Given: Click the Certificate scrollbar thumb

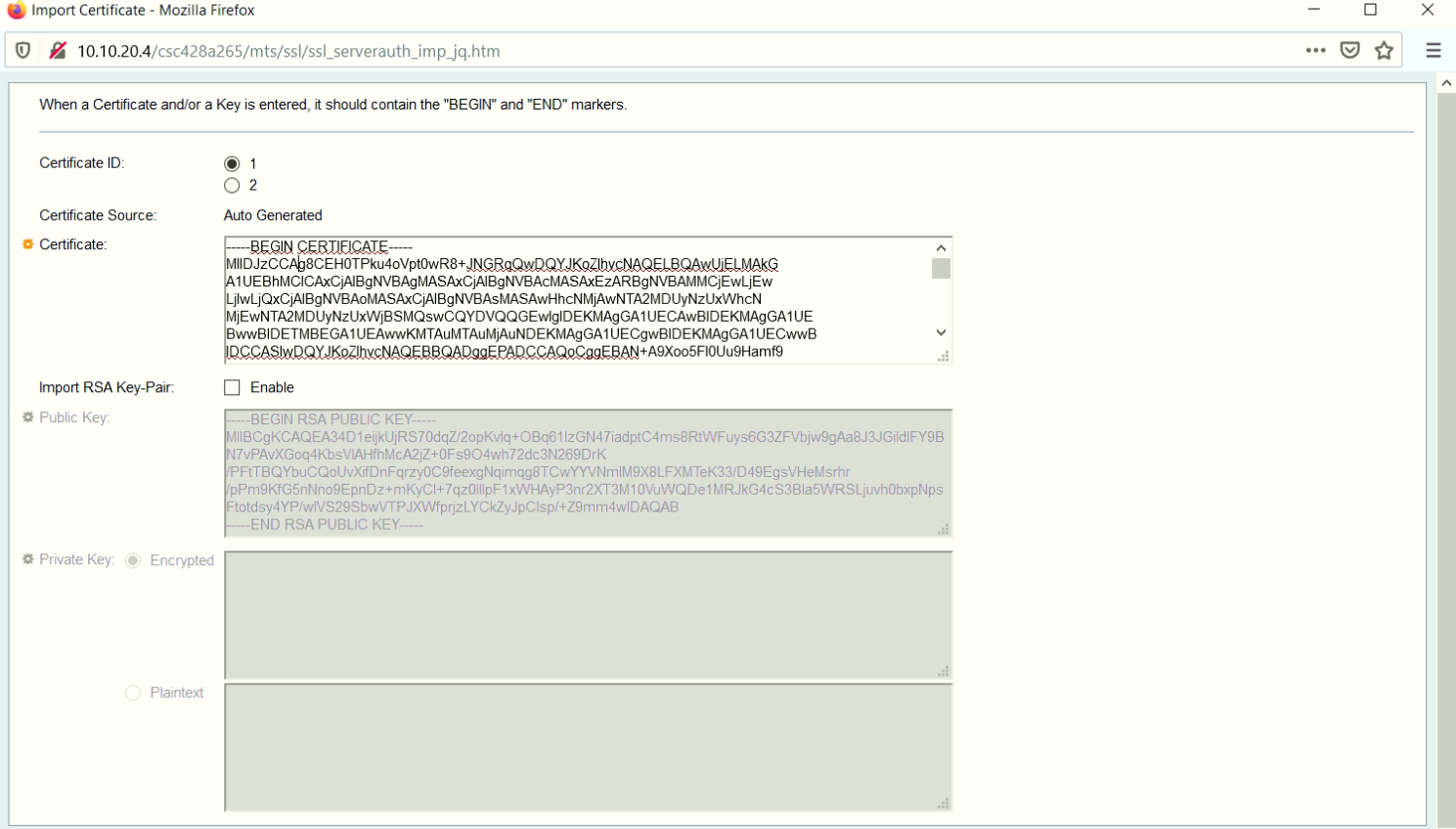Looking at the screenshot, I should point(941,269).
